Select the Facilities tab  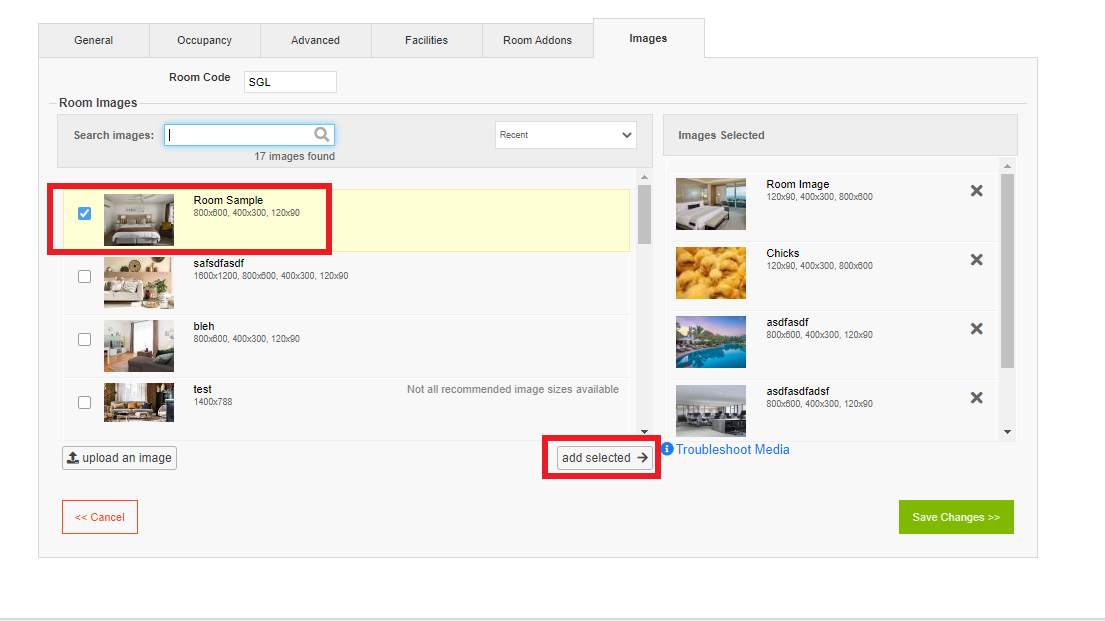(x=426, y=40)
